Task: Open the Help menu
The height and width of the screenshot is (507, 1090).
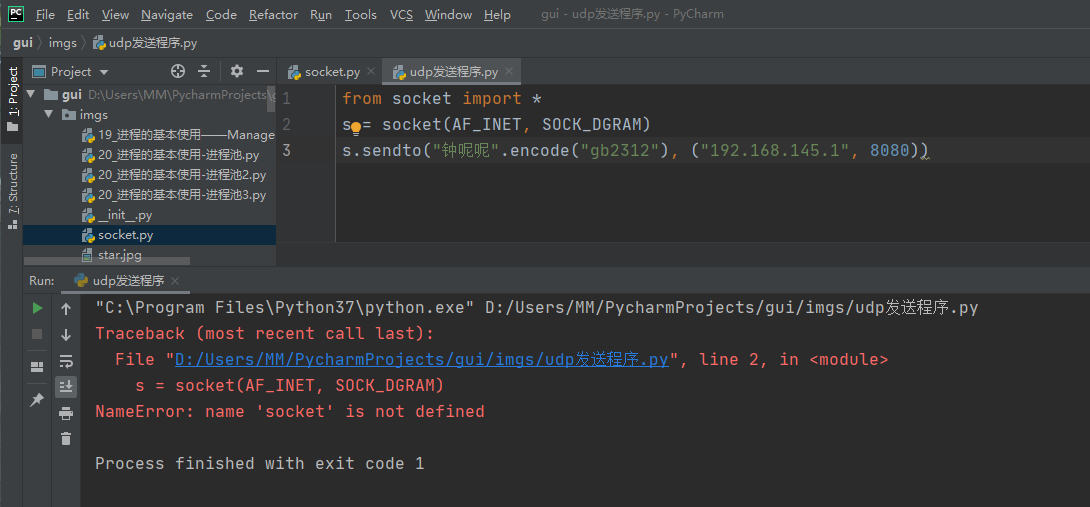Action: (x=497, y=15)
